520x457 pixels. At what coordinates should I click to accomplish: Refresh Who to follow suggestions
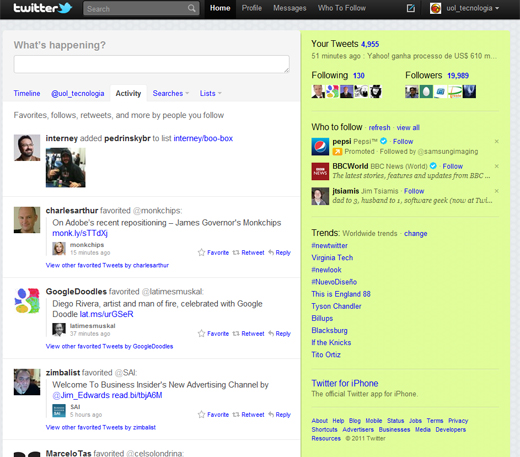tap(379, 128)
